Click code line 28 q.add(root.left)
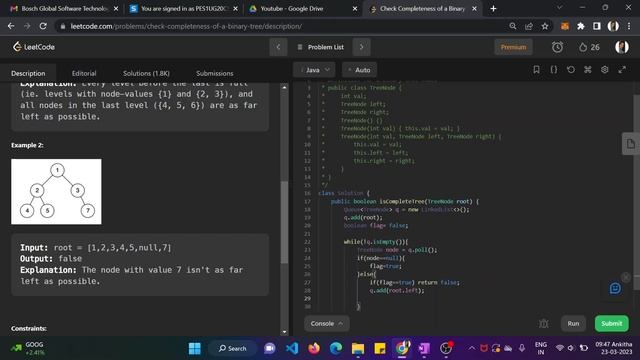Screen dimensions: 640x360 (x=397, y=291)
